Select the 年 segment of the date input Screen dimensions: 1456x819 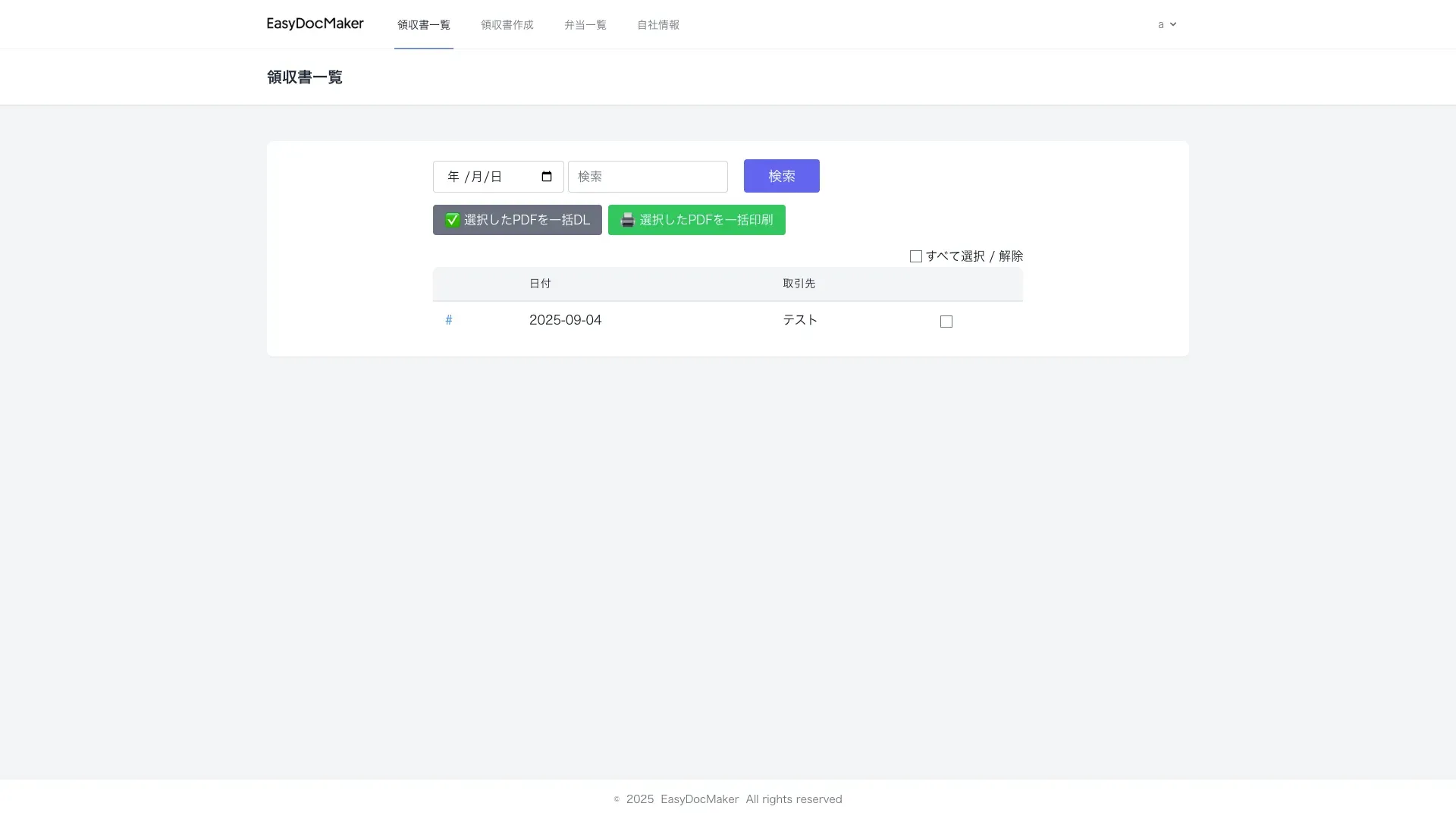453,177
